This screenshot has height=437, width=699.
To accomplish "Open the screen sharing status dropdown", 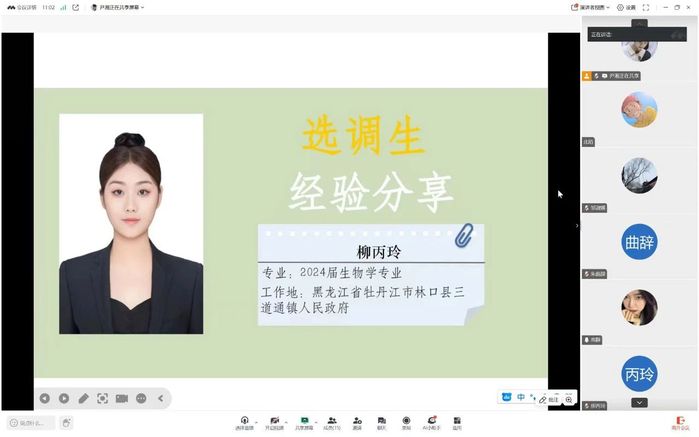I will pos(118,7).
